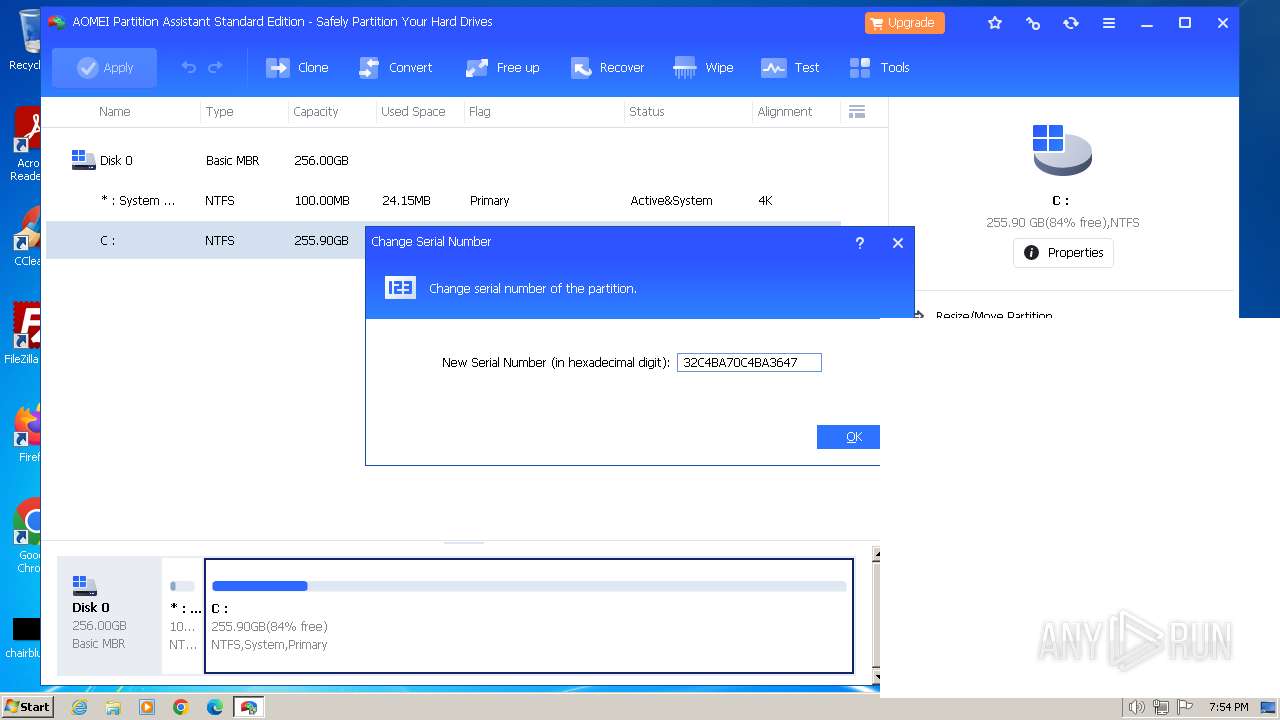Open File Explorer from taskbar
This screenshot has height=720, width=1280.
[113, 707]
